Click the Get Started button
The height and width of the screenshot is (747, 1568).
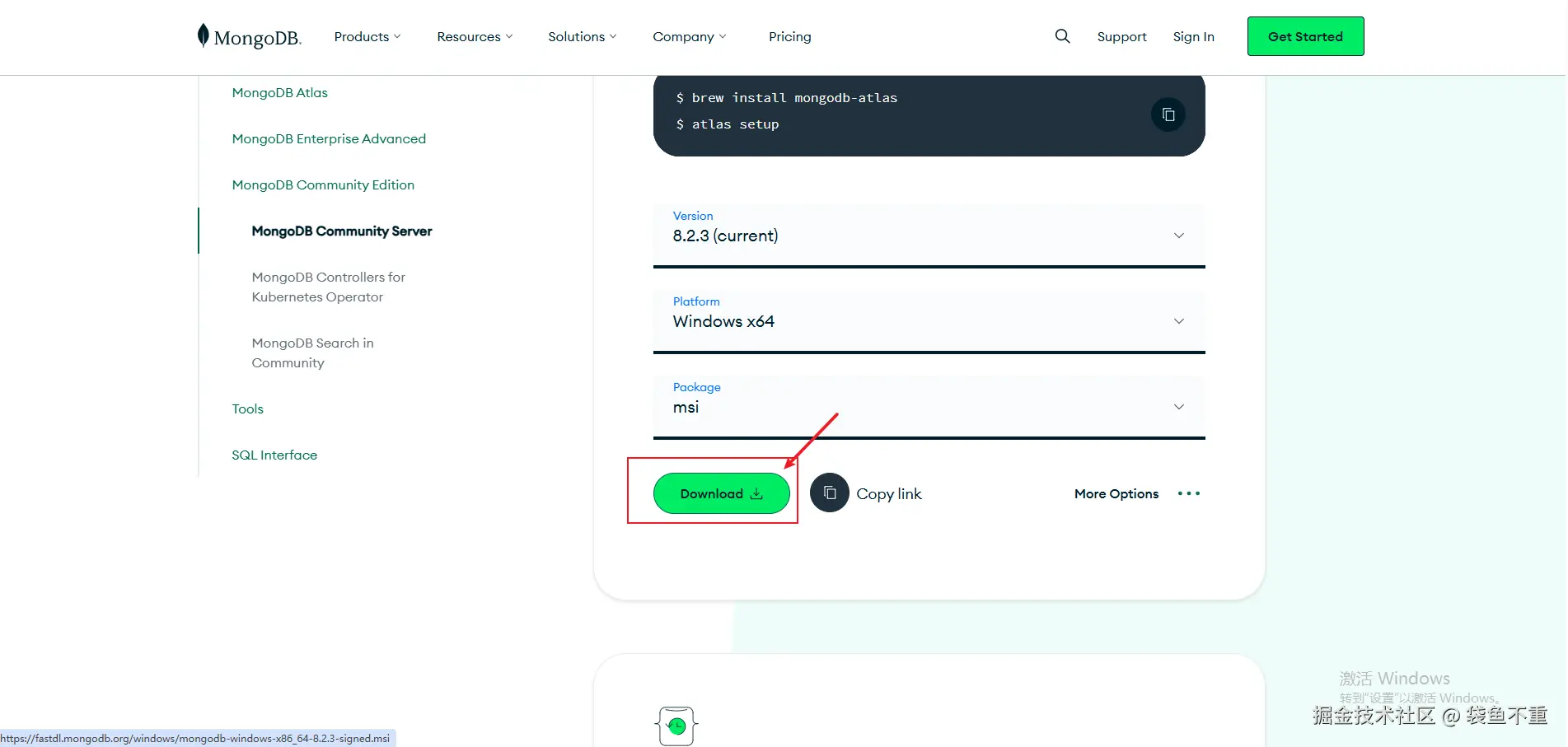tap(1305, 36)
